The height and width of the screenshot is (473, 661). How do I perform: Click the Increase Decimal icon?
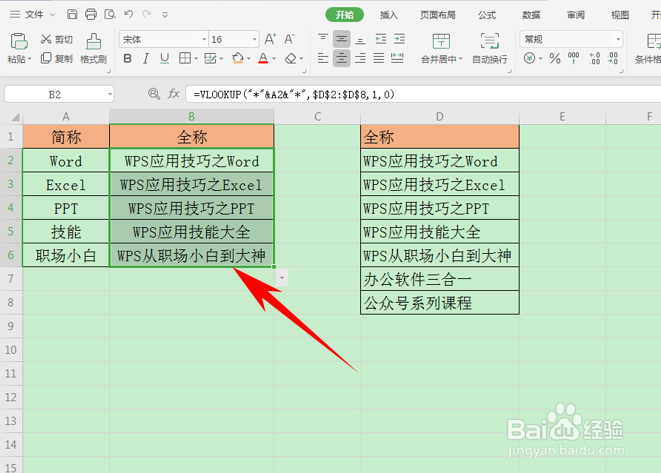tap(595, 58)
